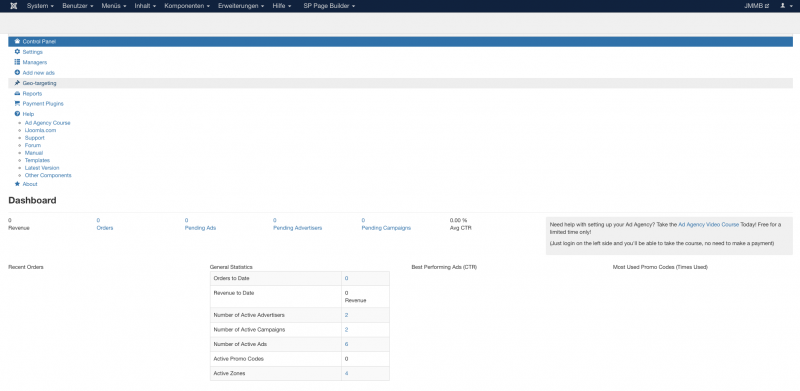This screenshot has width=800, height=391.
Task: Open the Pending Advertisers link
Action: click(297, 228)
